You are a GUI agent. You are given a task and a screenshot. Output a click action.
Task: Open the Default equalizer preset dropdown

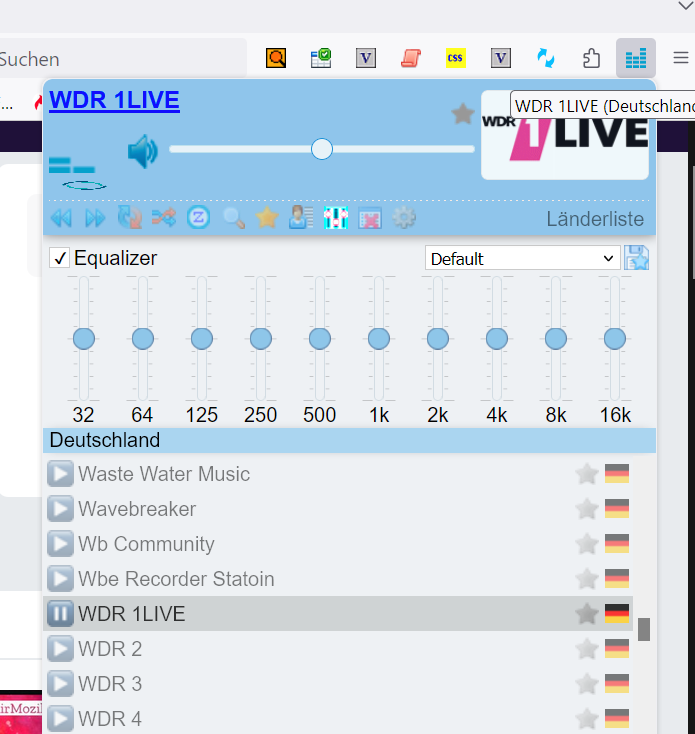click(522, 258)
